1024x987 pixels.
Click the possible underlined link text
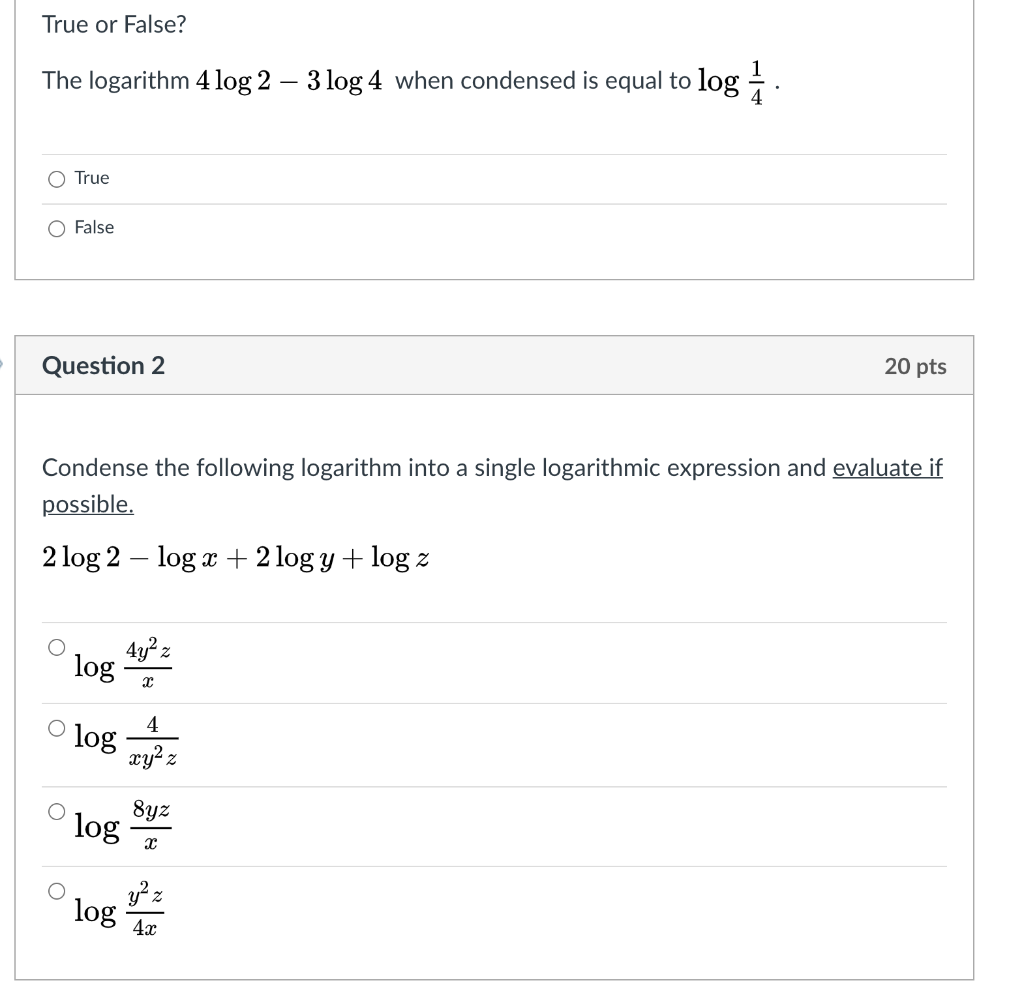87,505
